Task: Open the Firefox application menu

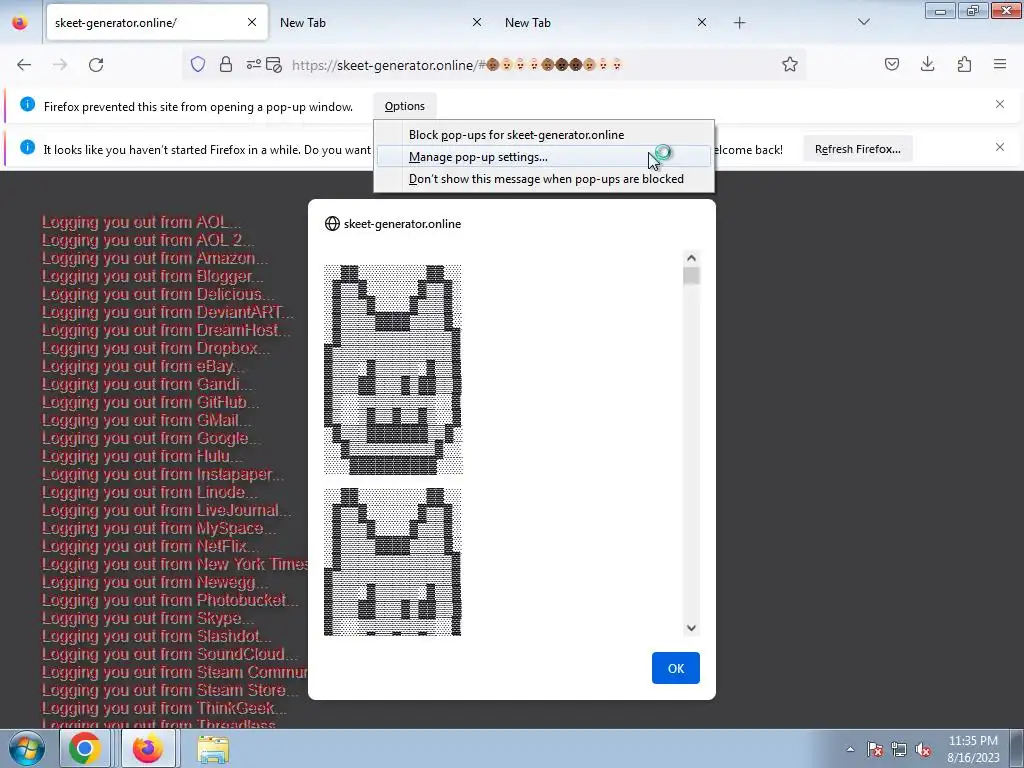Action: pyautogui.click(x=1000, y=64)
